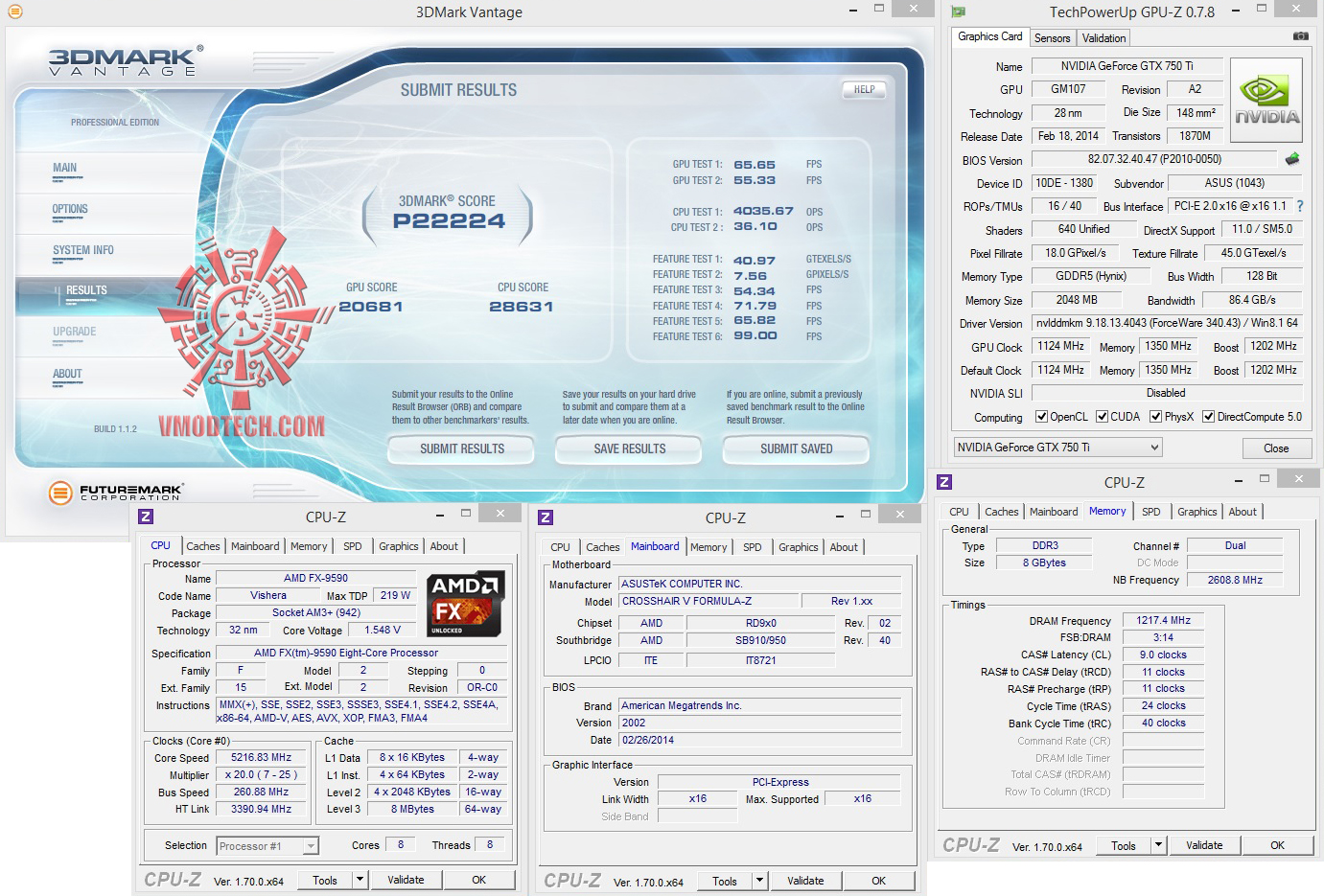Screen dimensions: 1324x896
Task: Click the Core Speed value 5216.83 MHz
Action: (261, 757)
